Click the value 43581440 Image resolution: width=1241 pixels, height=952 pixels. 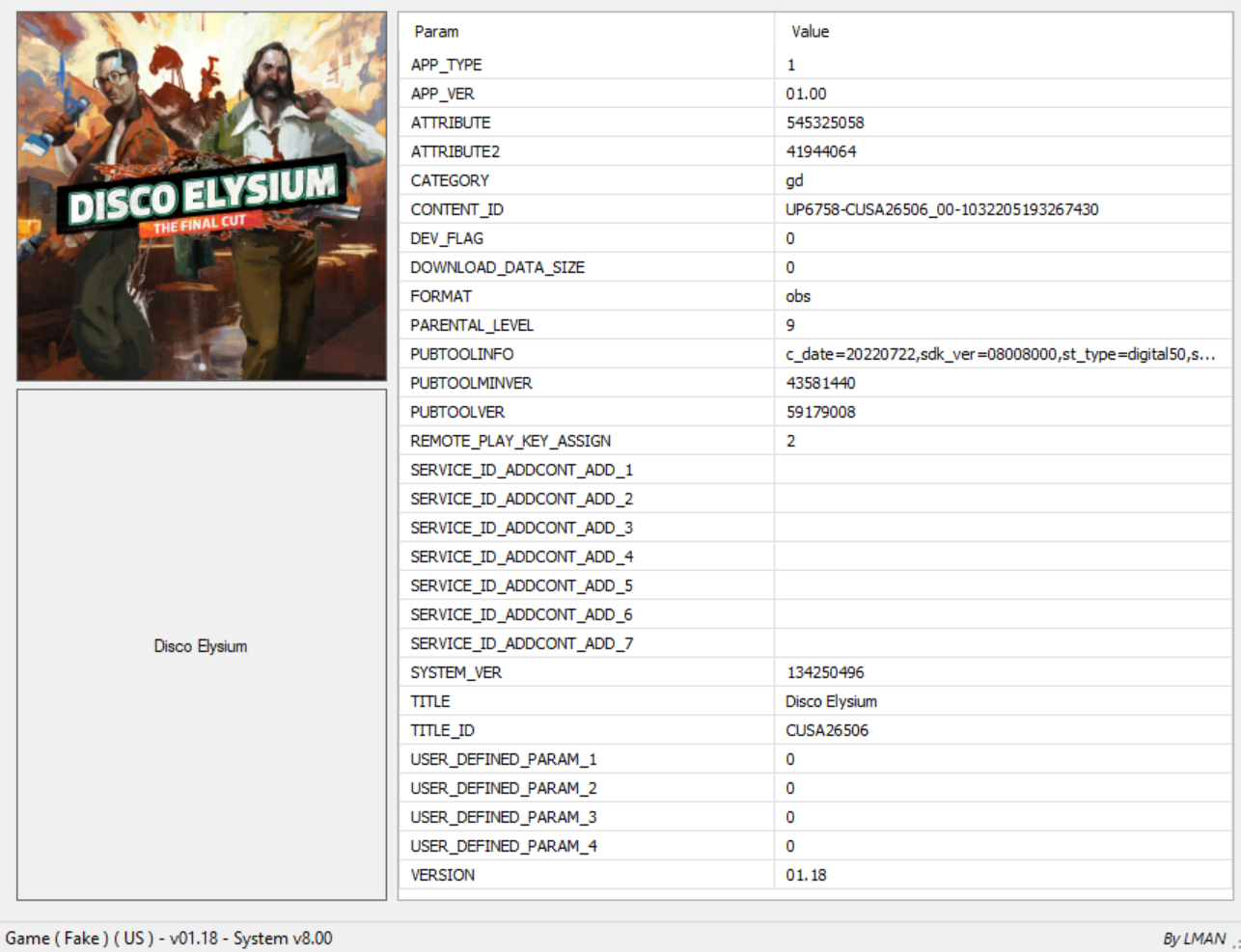pos(821,383)
